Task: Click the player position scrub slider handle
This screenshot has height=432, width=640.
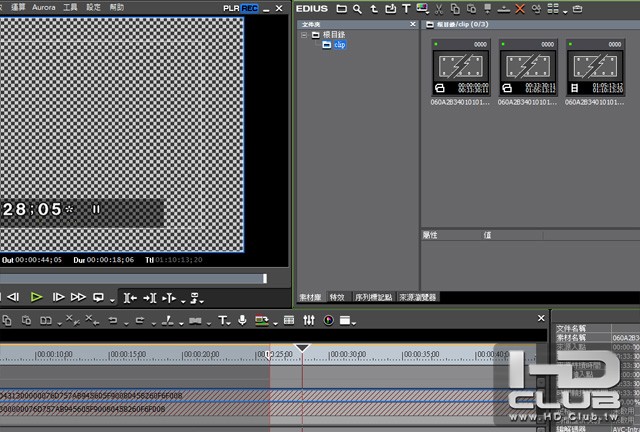Action: [x=265, y=278]
